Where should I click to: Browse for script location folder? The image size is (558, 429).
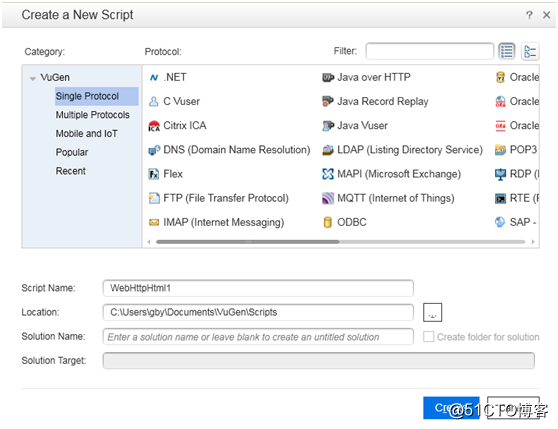432,312
